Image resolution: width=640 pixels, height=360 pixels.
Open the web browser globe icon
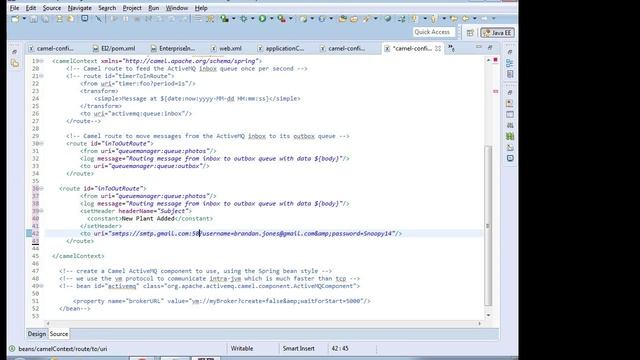click(388, 19)
